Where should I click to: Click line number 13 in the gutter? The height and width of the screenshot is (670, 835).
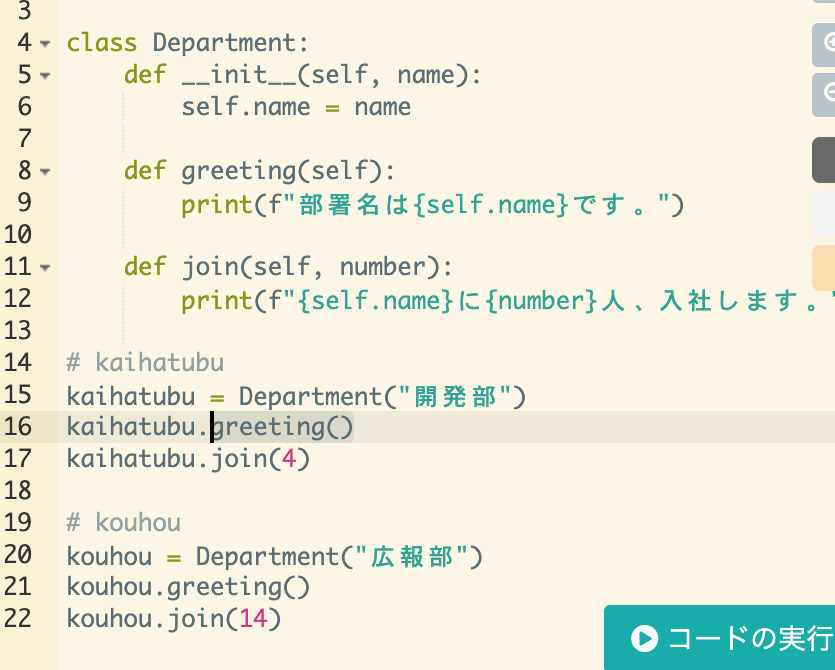pyautogui.click(x=18, y=331)
